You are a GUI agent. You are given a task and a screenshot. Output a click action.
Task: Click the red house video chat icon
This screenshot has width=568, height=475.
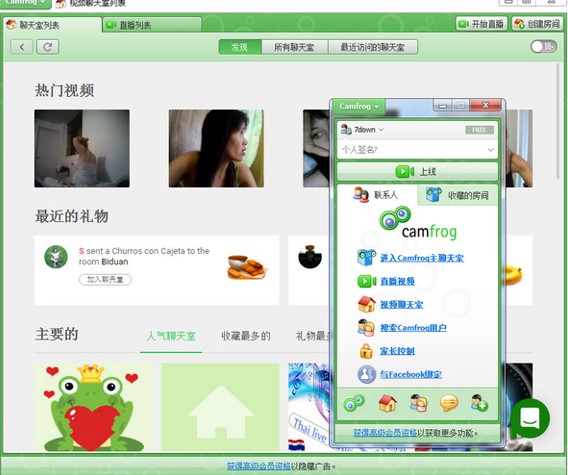tap(367, 304)
